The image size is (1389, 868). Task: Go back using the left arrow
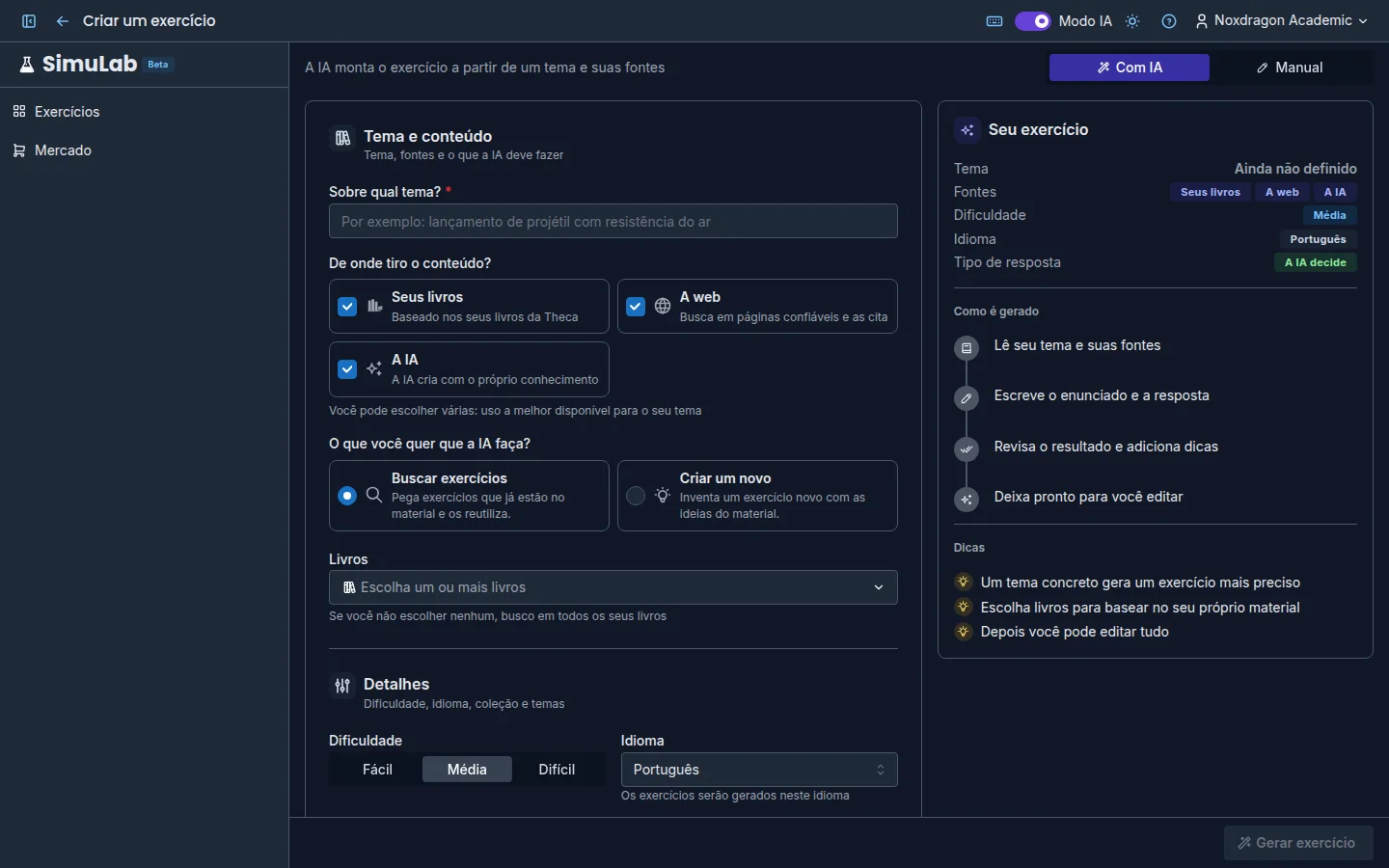coord(63,21)
